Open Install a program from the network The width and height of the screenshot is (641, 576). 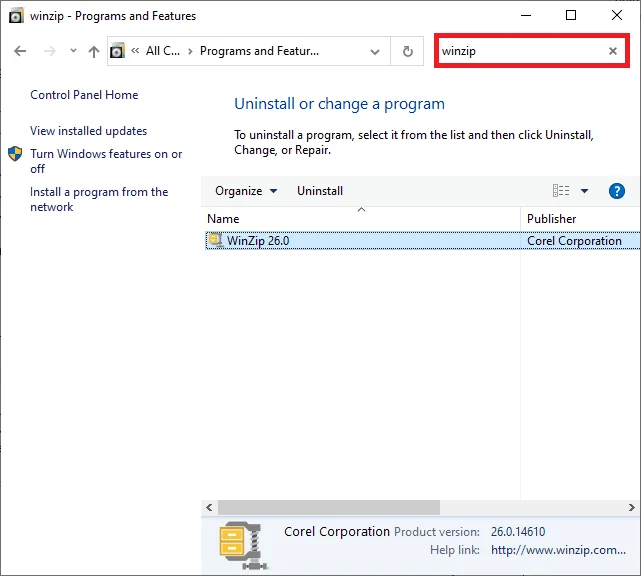(x=99, y=199)
